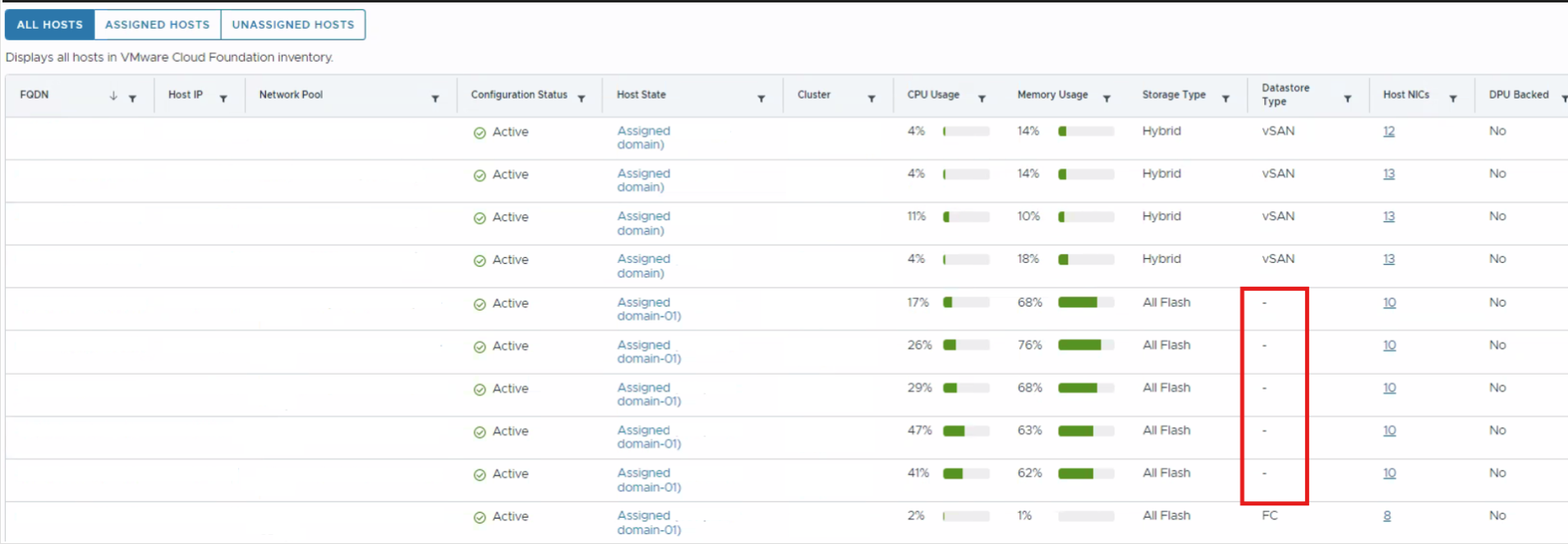The width and height of the screenshot is (1568, 544).
Task: Switch to the Assigned Hosts tab
Action: pyautogui.click(x=157, y=25)
